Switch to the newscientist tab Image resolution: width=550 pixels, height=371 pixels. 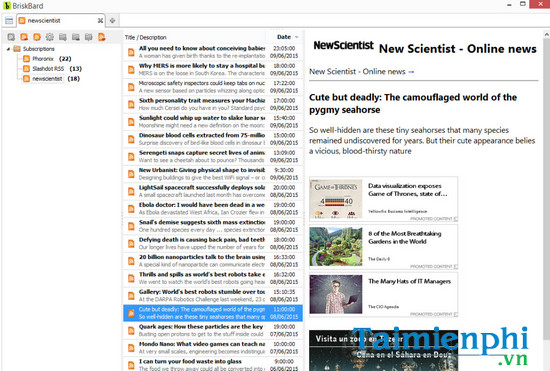point(61,21)
